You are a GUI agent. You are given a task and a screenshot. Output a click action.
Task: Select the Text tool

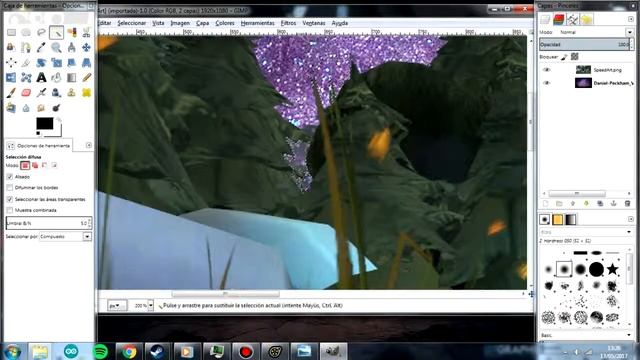[41, 78]
